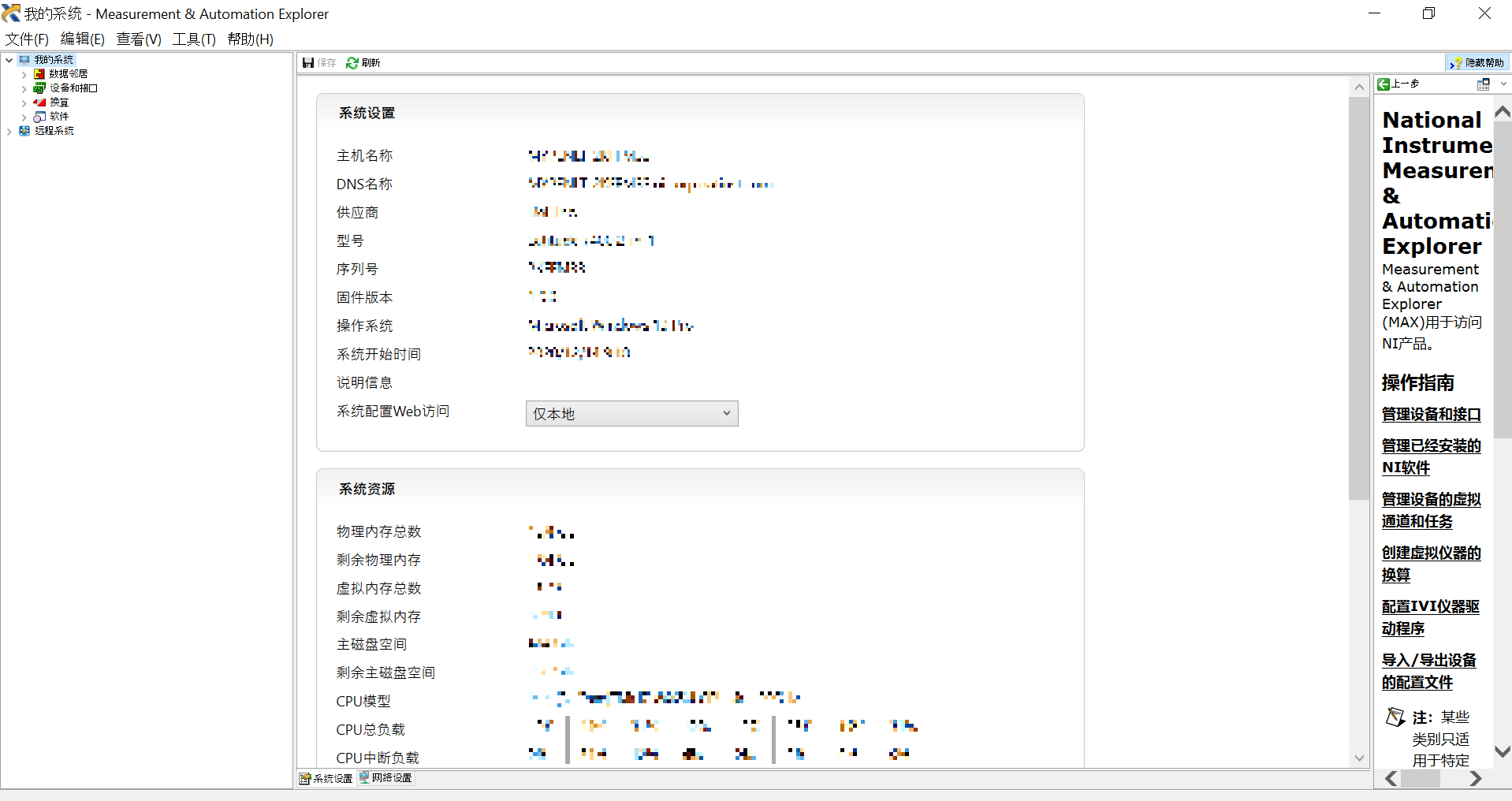The width and height of the screenshot is (1512, 801).
Task: Click the DNS名称 label
Action: (x=364, y=184)
